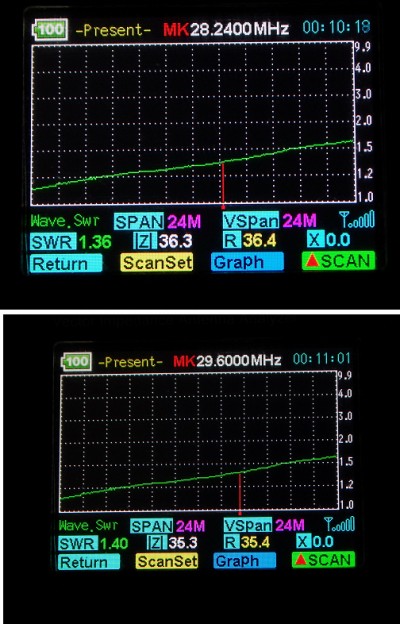
Task: Tap the signal strength icon, bottom screen
Action: [x=340, y=524]
